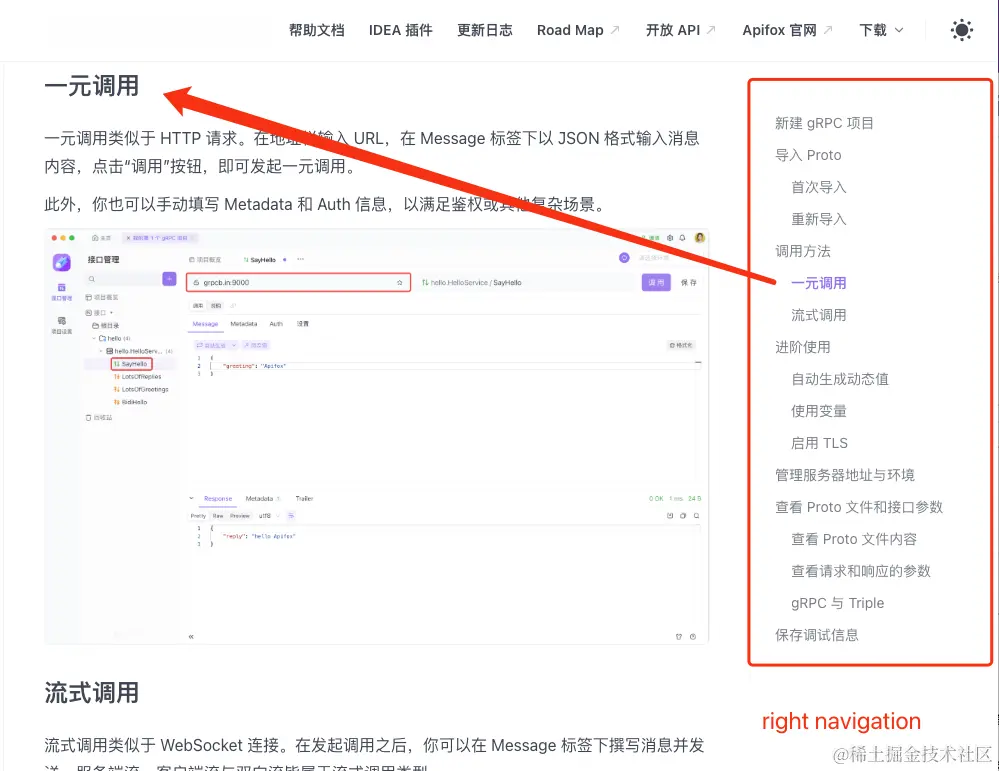Open the Message request tab

click(205, 324)
